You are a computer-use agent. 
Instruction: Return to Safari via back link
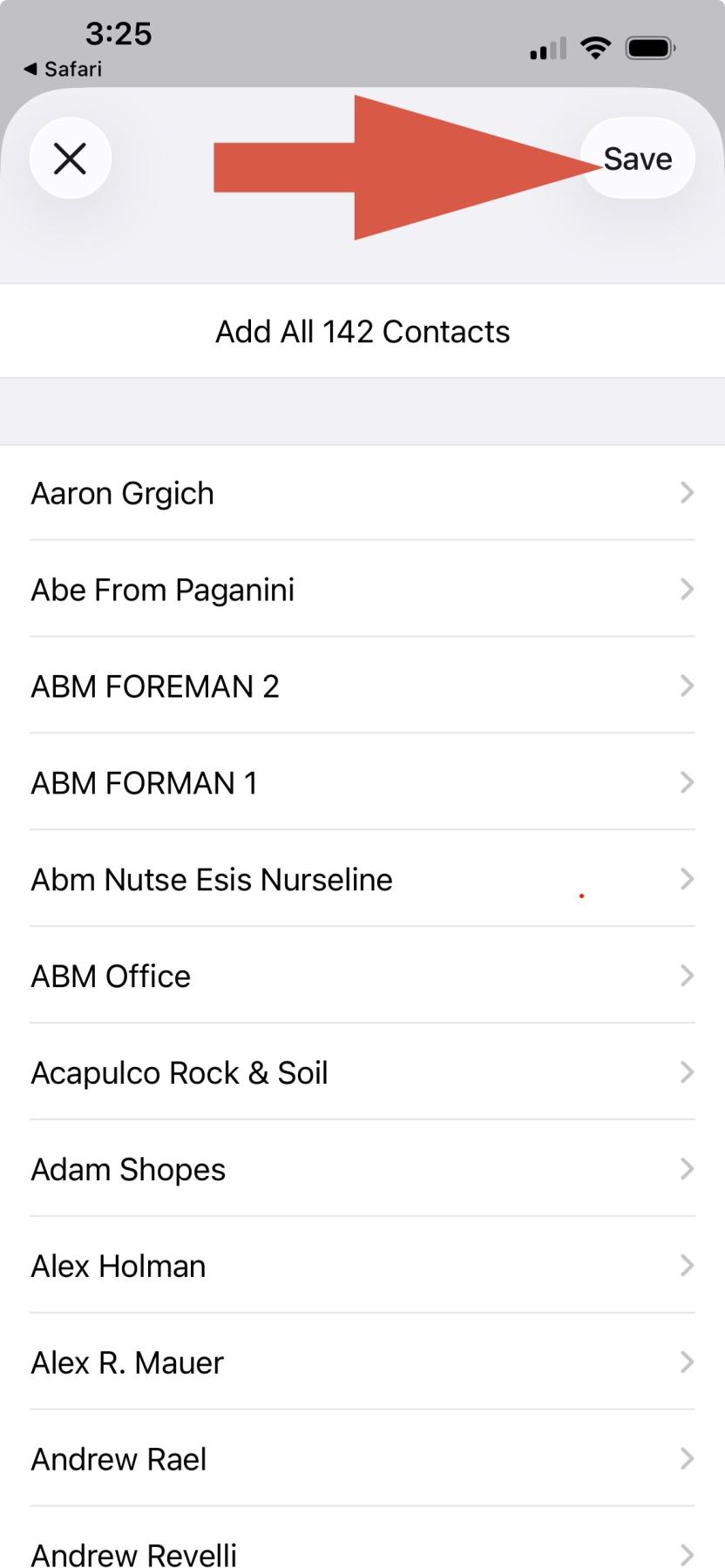click(x=63, y=69)
